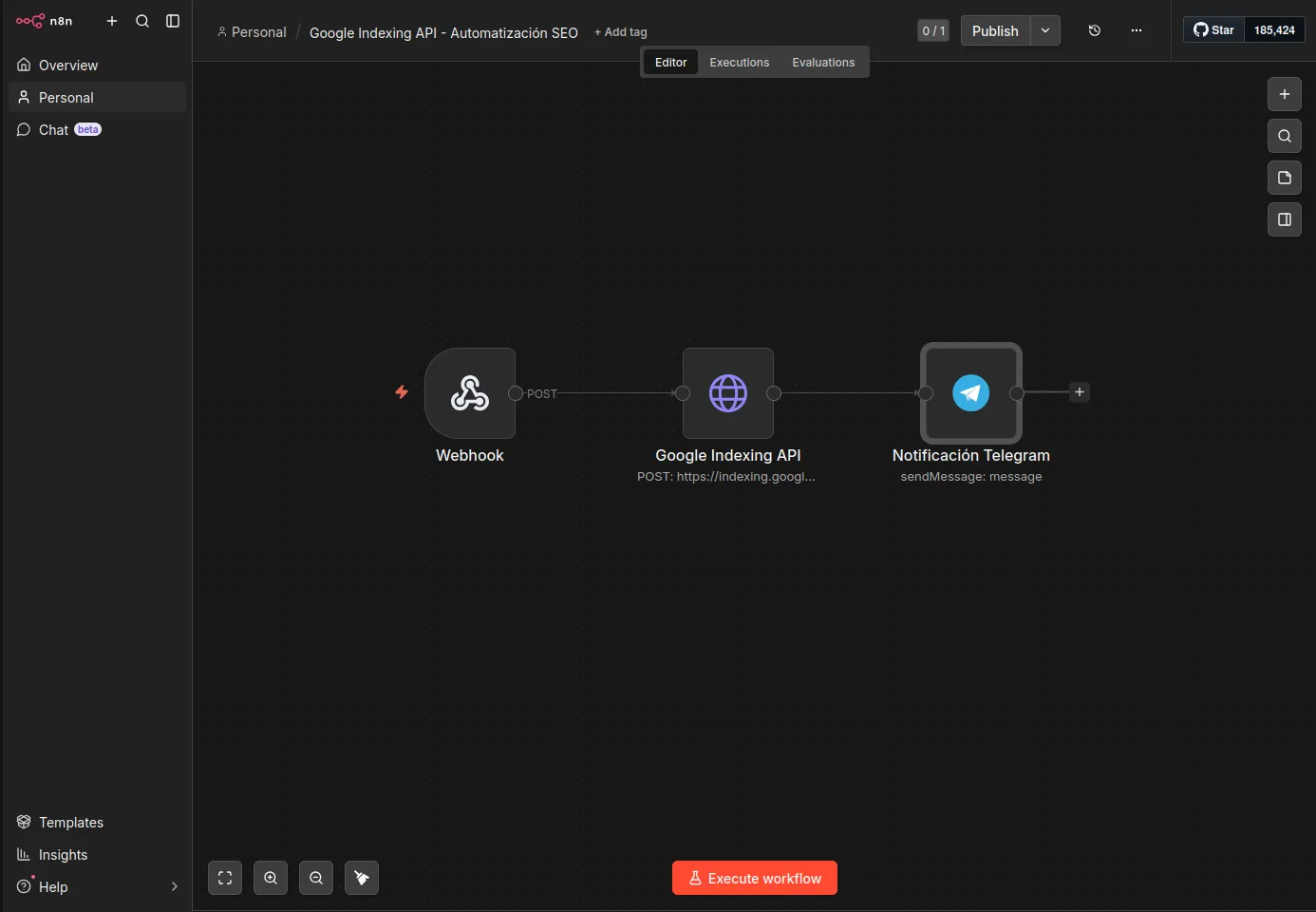Switch to the Evaluations tab
The width and height of the screenshot is (1316, 912).
click(x=823, y=63)
